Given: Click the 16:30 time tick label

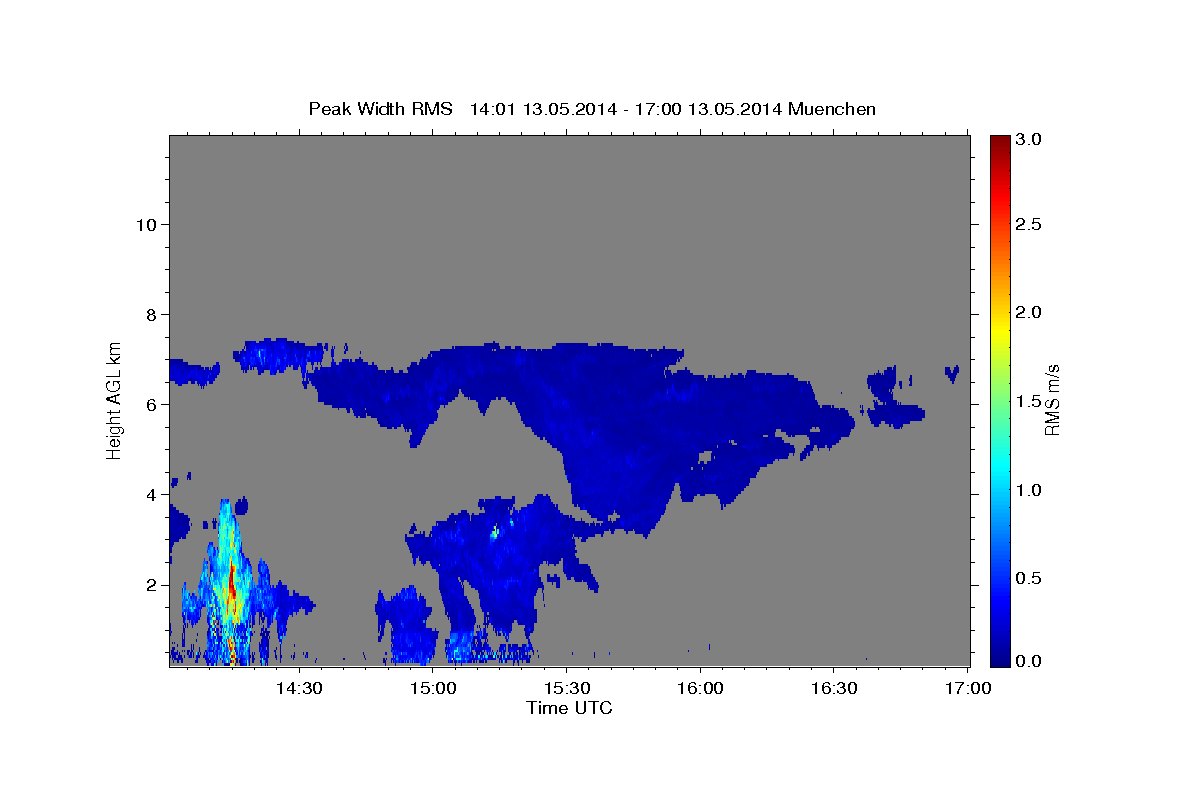Looking at the screenshot, I should 834,688.
